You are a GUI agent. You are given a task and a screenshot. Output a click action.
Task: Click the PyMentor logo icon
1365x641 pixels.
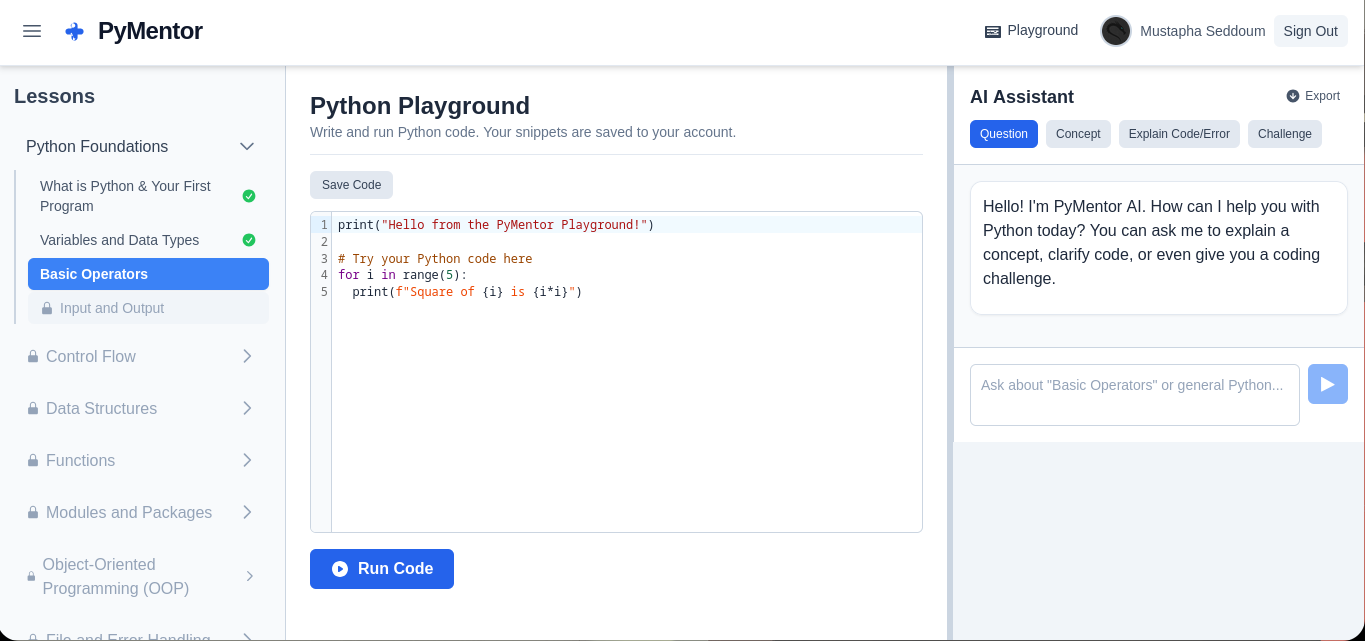coord(74,31)
